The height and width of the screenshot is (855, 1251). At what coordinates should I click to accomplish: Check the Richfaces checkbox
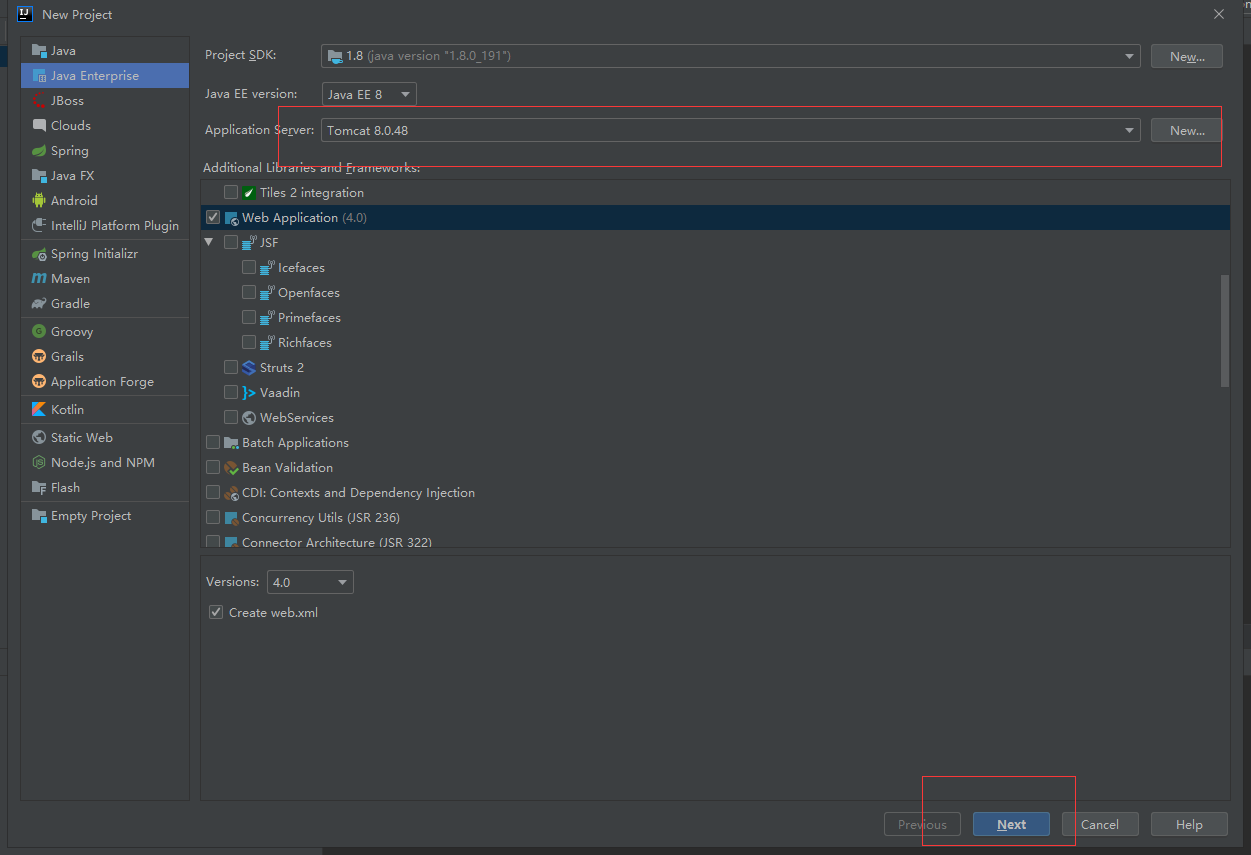[249, 342]
